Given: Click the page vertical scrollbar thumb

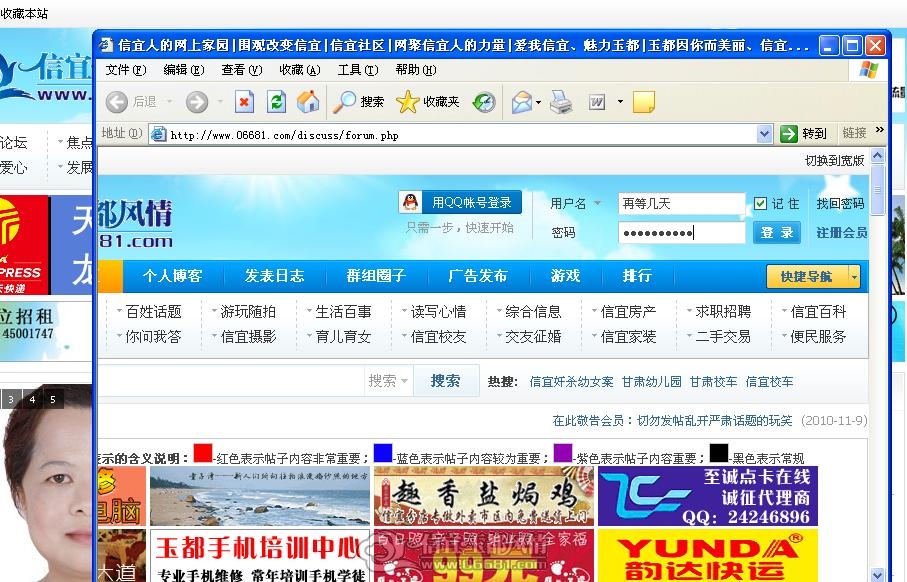Looking at the screenshot, I should (877, 190).
